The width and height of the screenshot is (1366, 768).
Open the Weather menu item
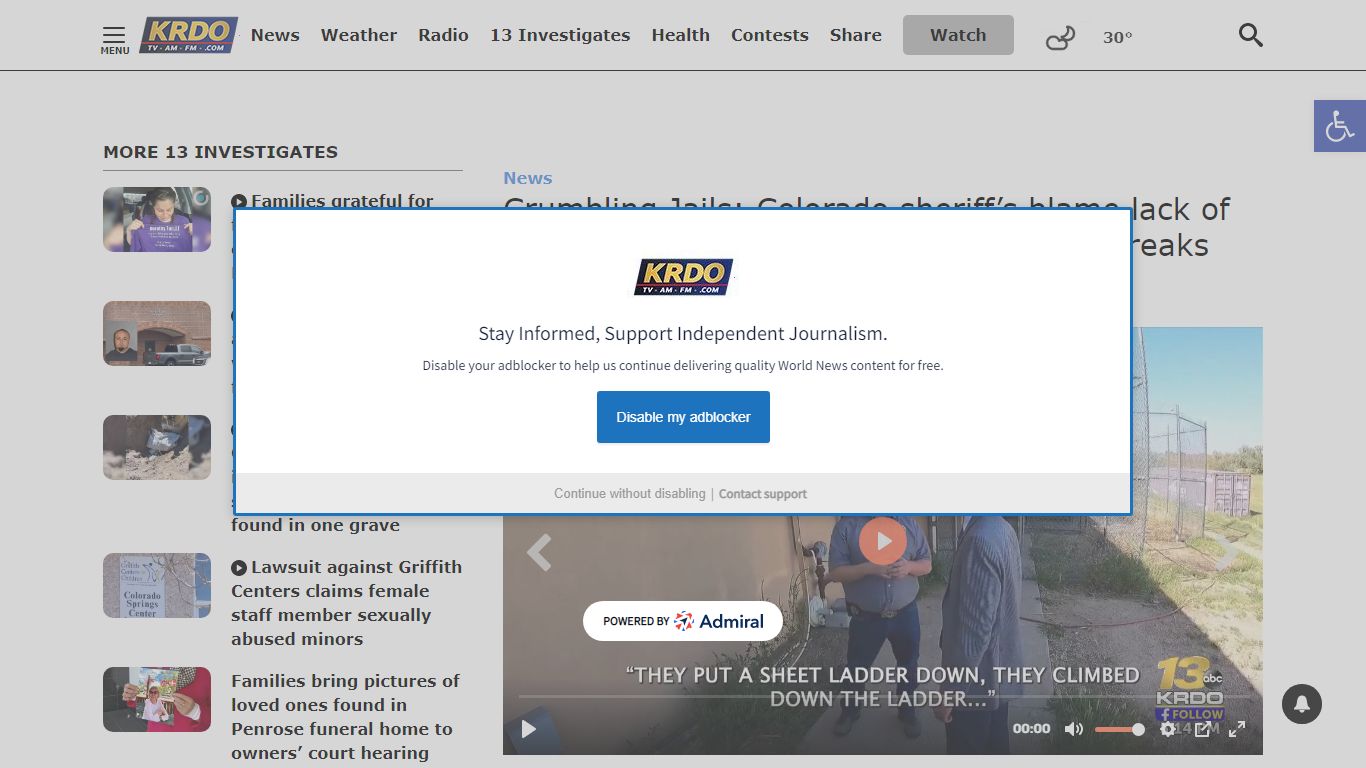point(359,35)
